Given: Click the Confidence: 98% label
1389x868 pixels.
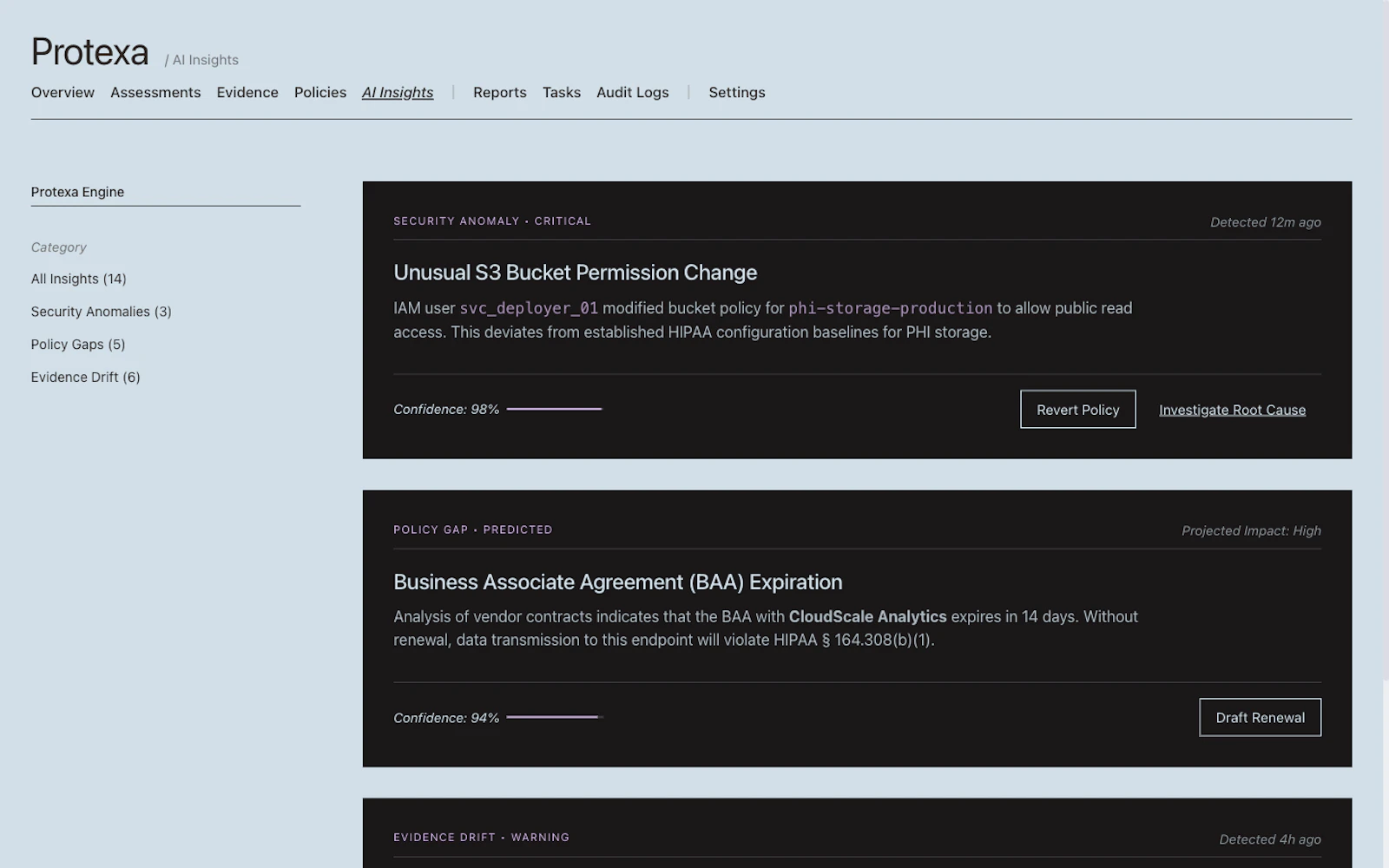Looking at the screenshot, I should (x=446, y=409).
